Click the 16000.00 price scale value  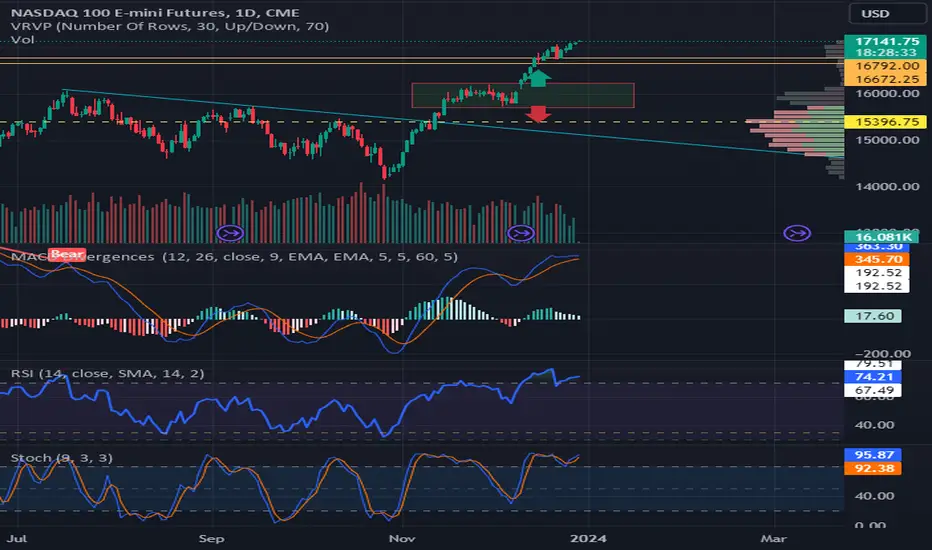pos(887,93)
